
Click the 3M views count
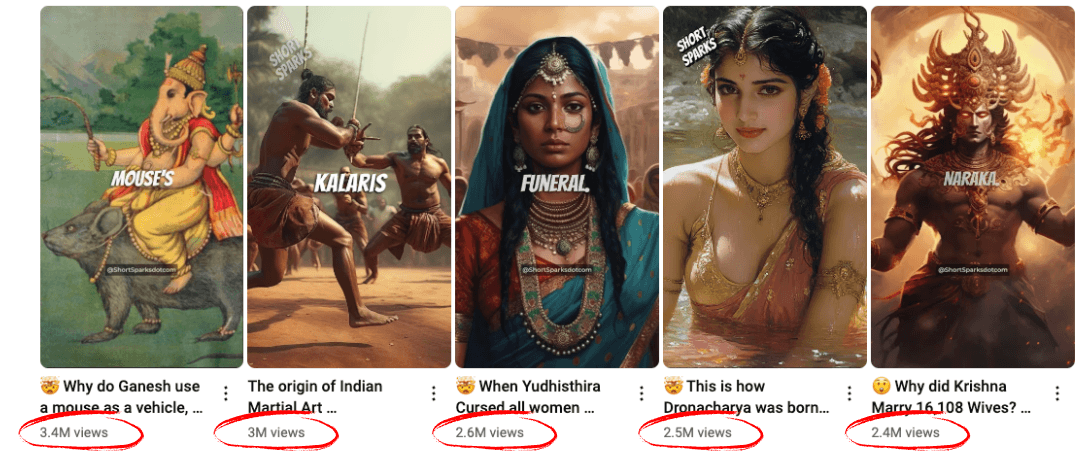coord(276,433)
